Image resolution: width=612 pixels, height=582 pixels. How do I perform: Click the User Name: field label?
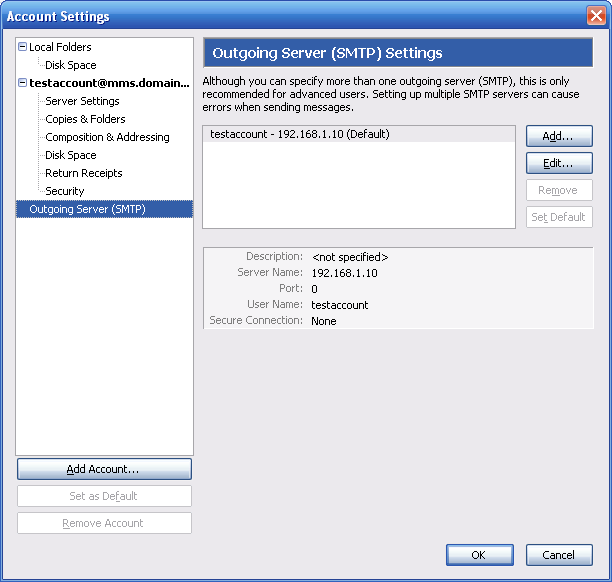[x=275, y=304]
